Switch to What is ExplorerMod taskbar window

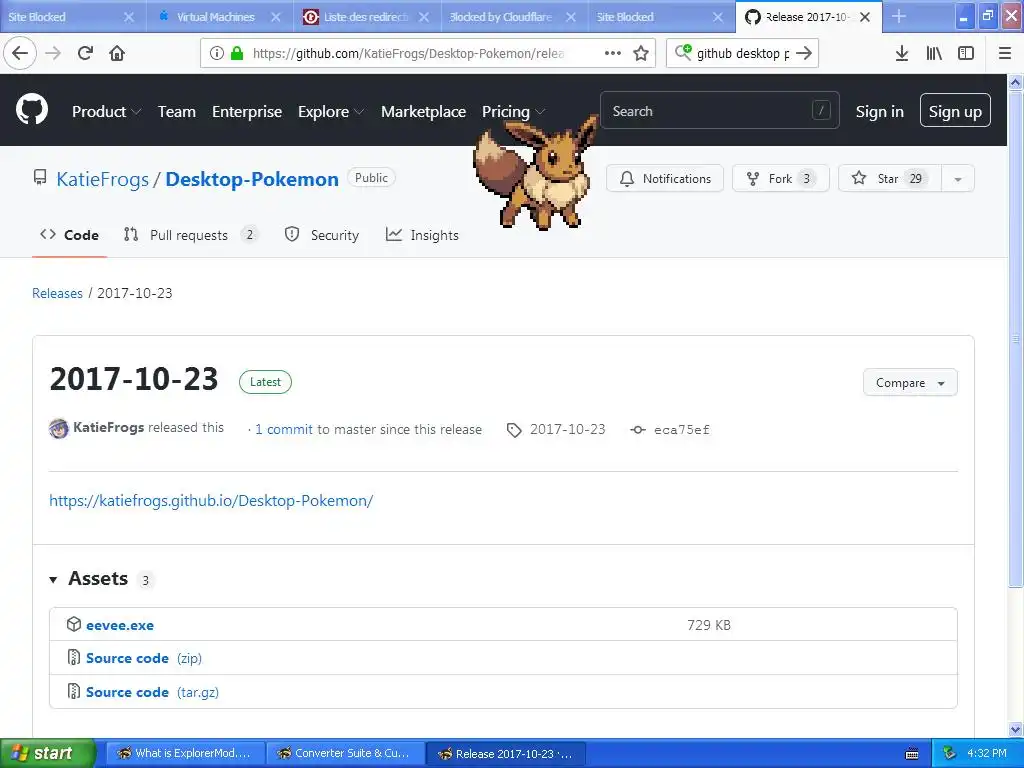(185, 754)
